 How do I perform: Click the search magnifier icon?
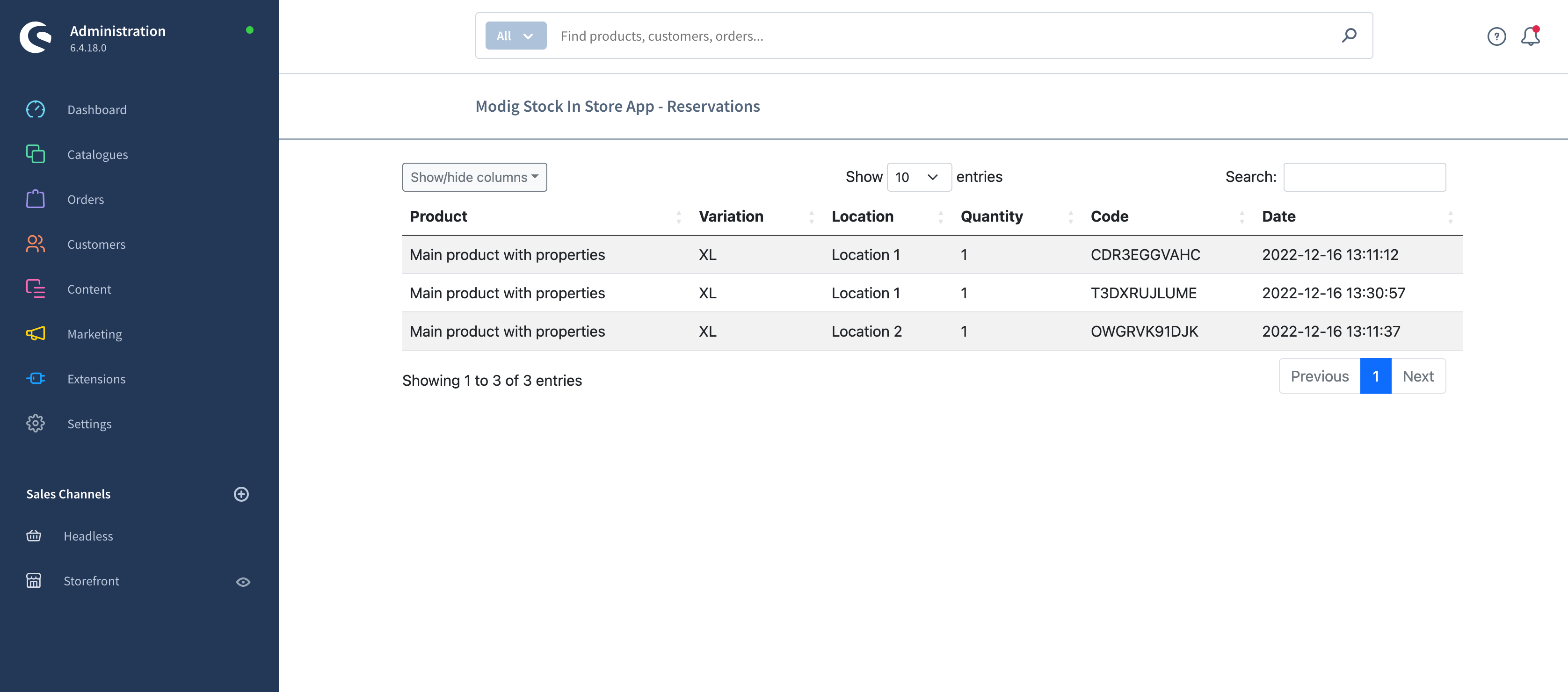click(1349, 35)
